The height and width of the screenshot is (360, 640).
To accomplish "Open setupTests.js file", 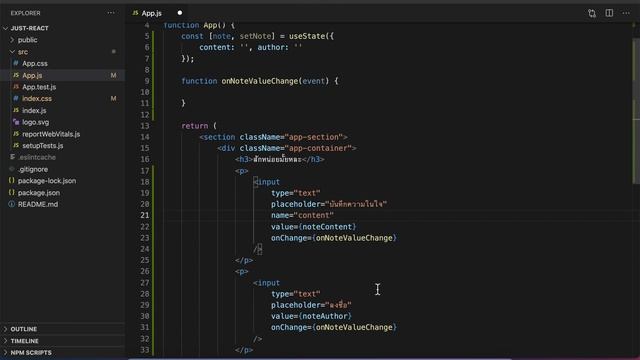I will point(43,145).
